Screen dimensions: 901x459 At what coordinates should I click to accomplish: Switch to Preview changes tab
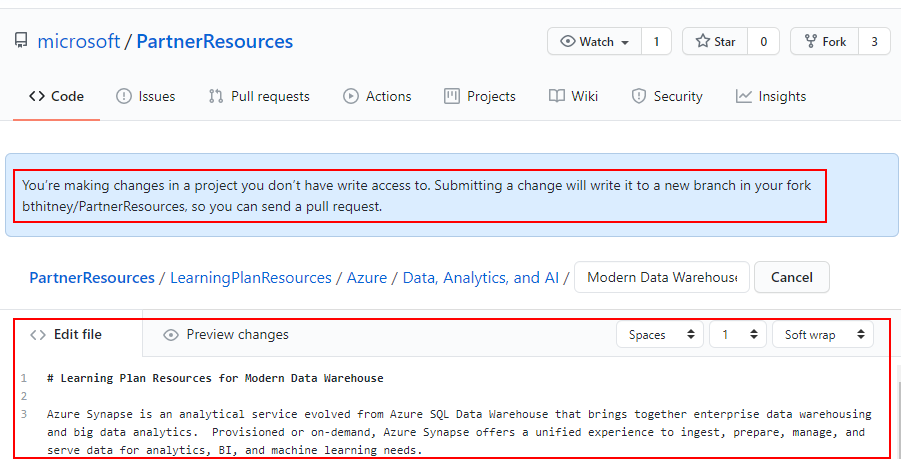pos(226,335)
